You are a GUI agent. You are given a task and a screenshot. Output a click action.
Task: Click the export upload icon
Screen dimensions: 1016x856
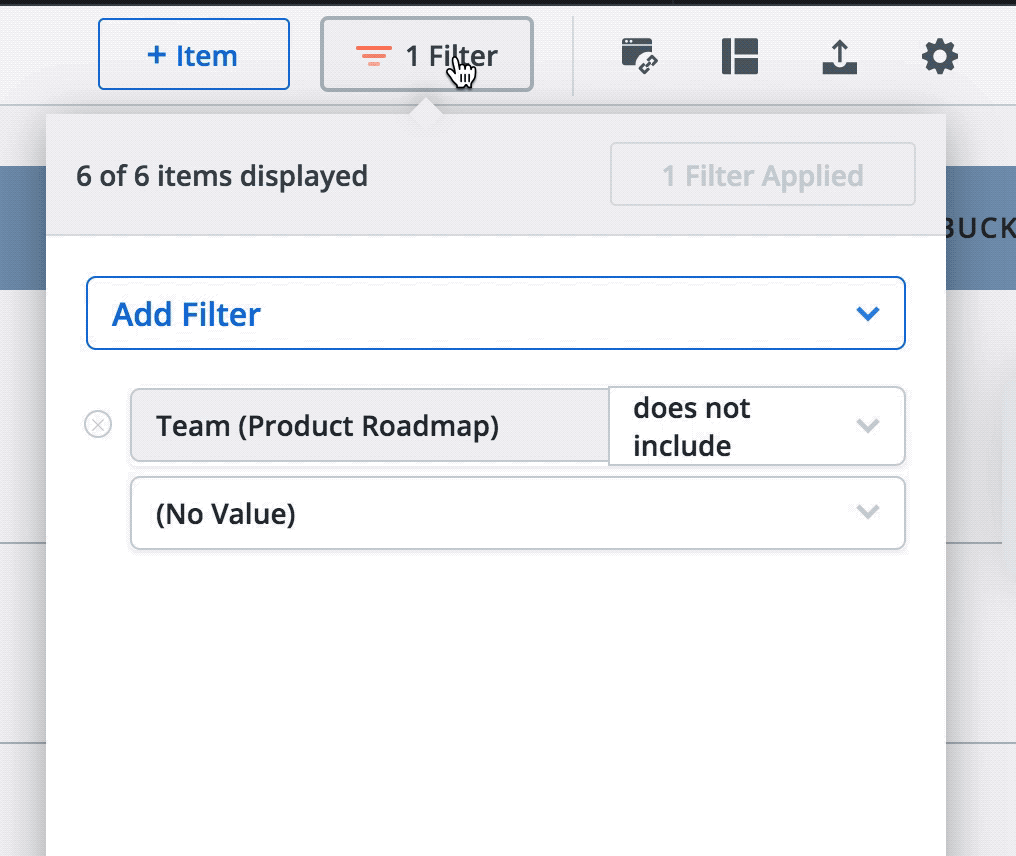(x=839, y=58)
